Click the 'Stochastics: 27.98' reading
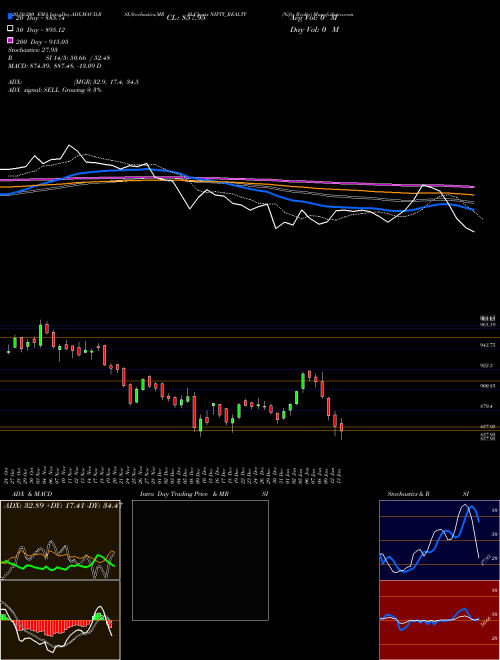500x660 pixels. click(x=32, y=50)
